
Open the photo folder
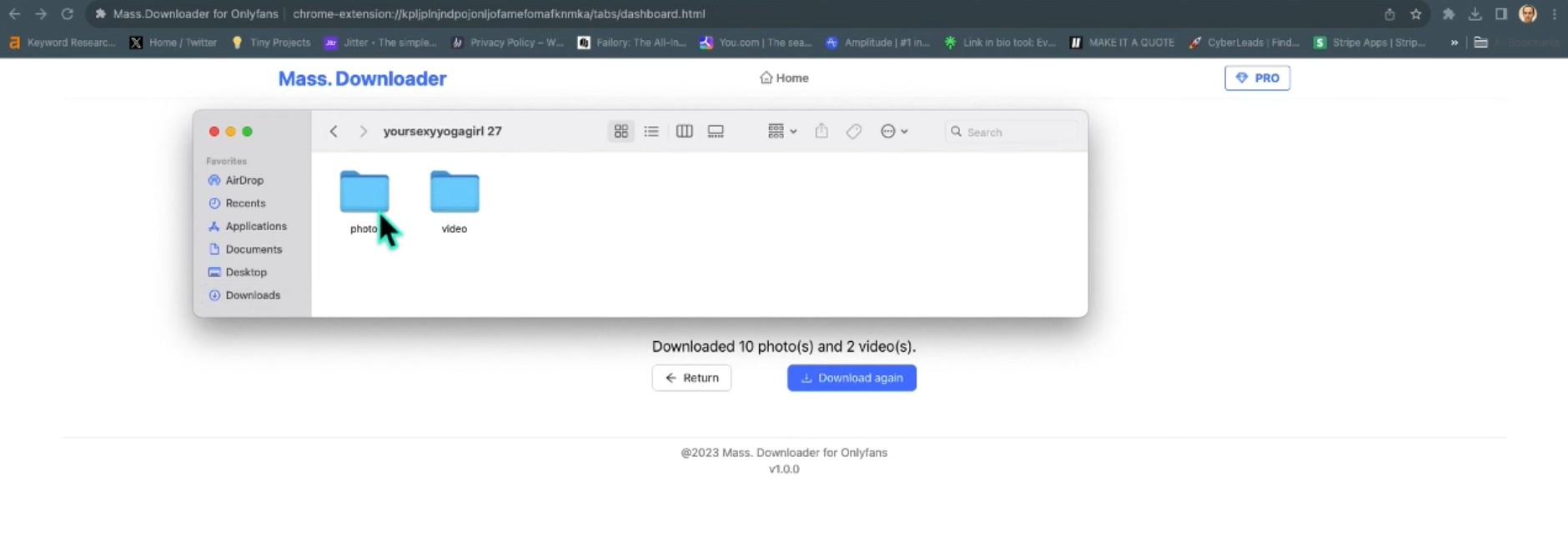(364, 193)
